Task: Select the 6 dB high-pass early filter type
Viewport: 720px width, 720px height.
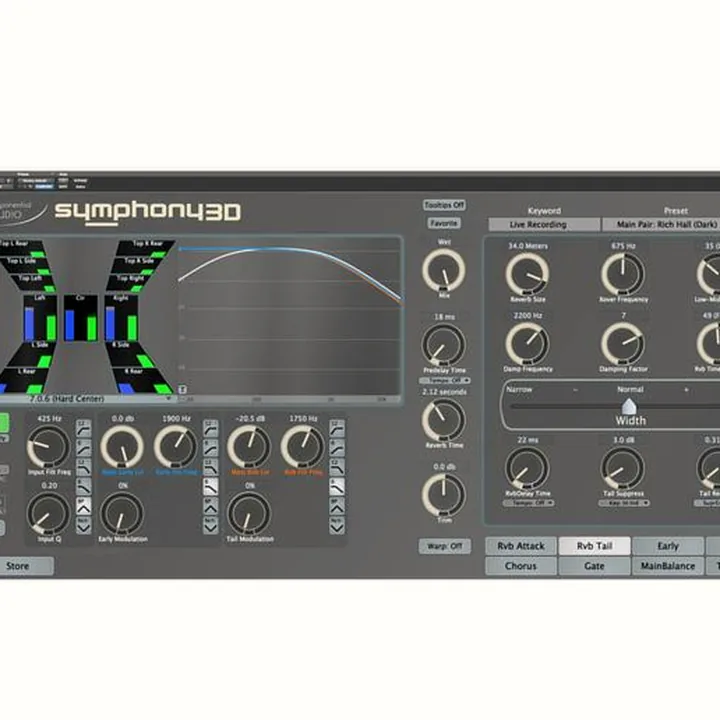Action: coord(210,448)
